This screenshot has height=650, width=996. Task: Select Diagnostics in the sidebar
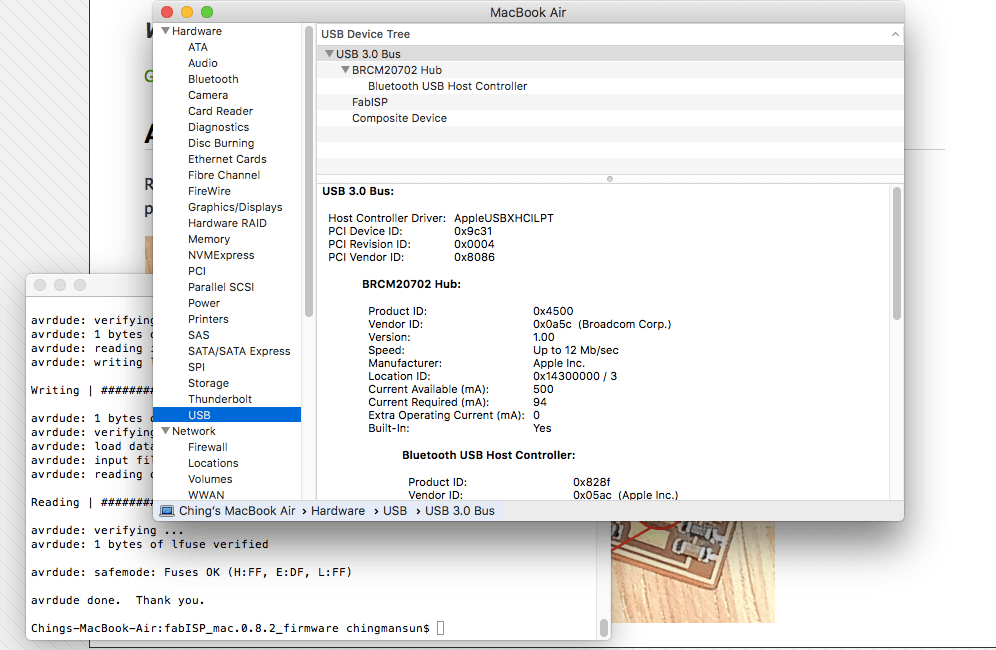[x=218, y=127]
